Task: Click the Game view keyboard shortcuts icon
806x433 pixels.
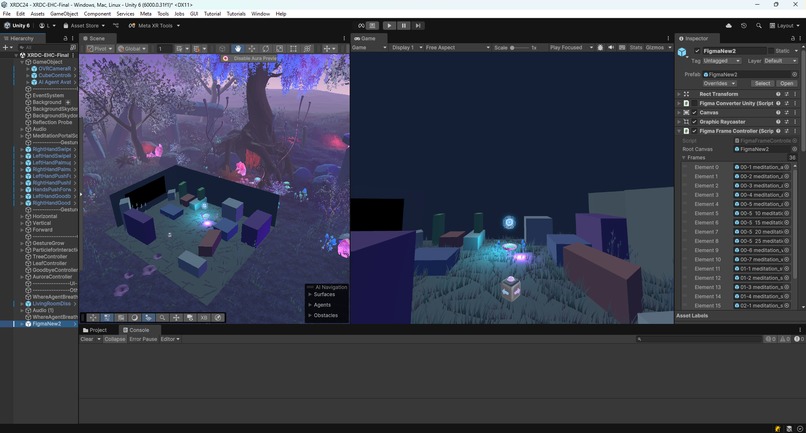Action: click(622, 47)
